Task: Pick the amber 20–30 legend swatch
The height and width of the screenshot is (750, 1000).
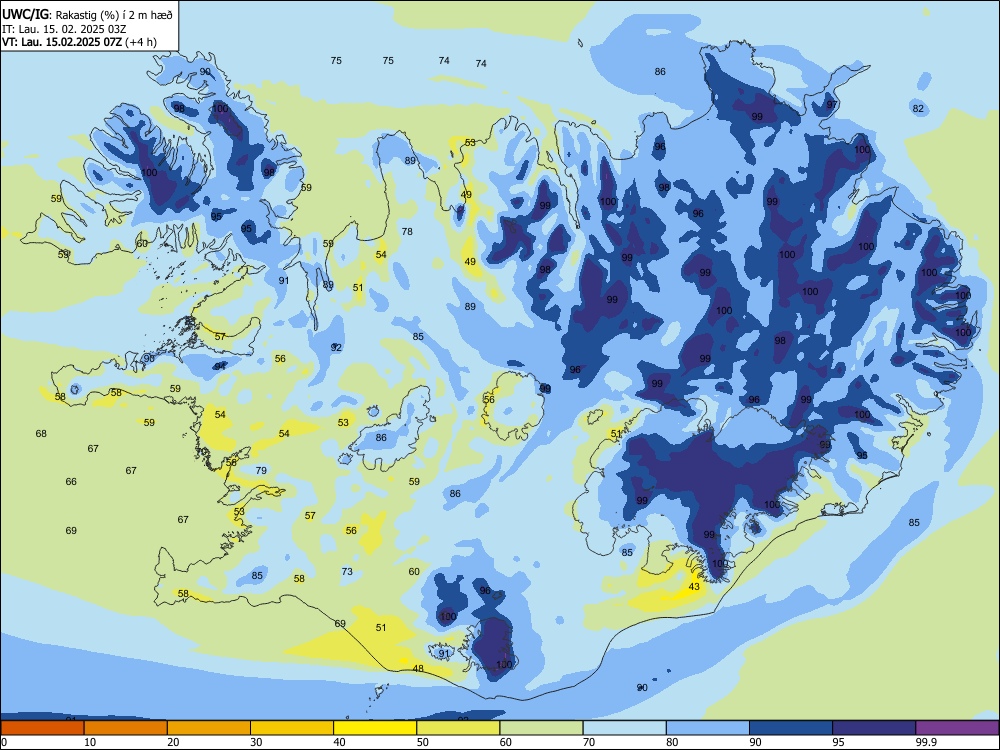Action: tap(209, 728)
